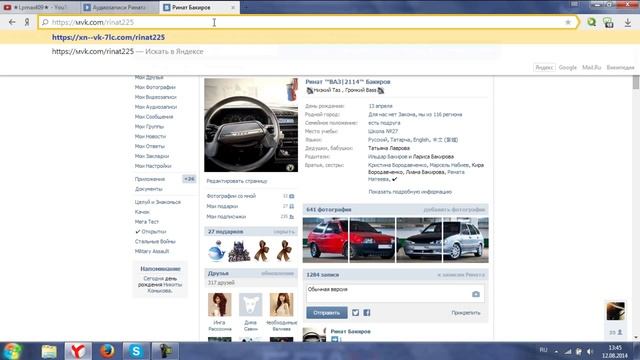Choose Google search engine option
The height and width of the screenshot is (360, 640).
(567, 67)
